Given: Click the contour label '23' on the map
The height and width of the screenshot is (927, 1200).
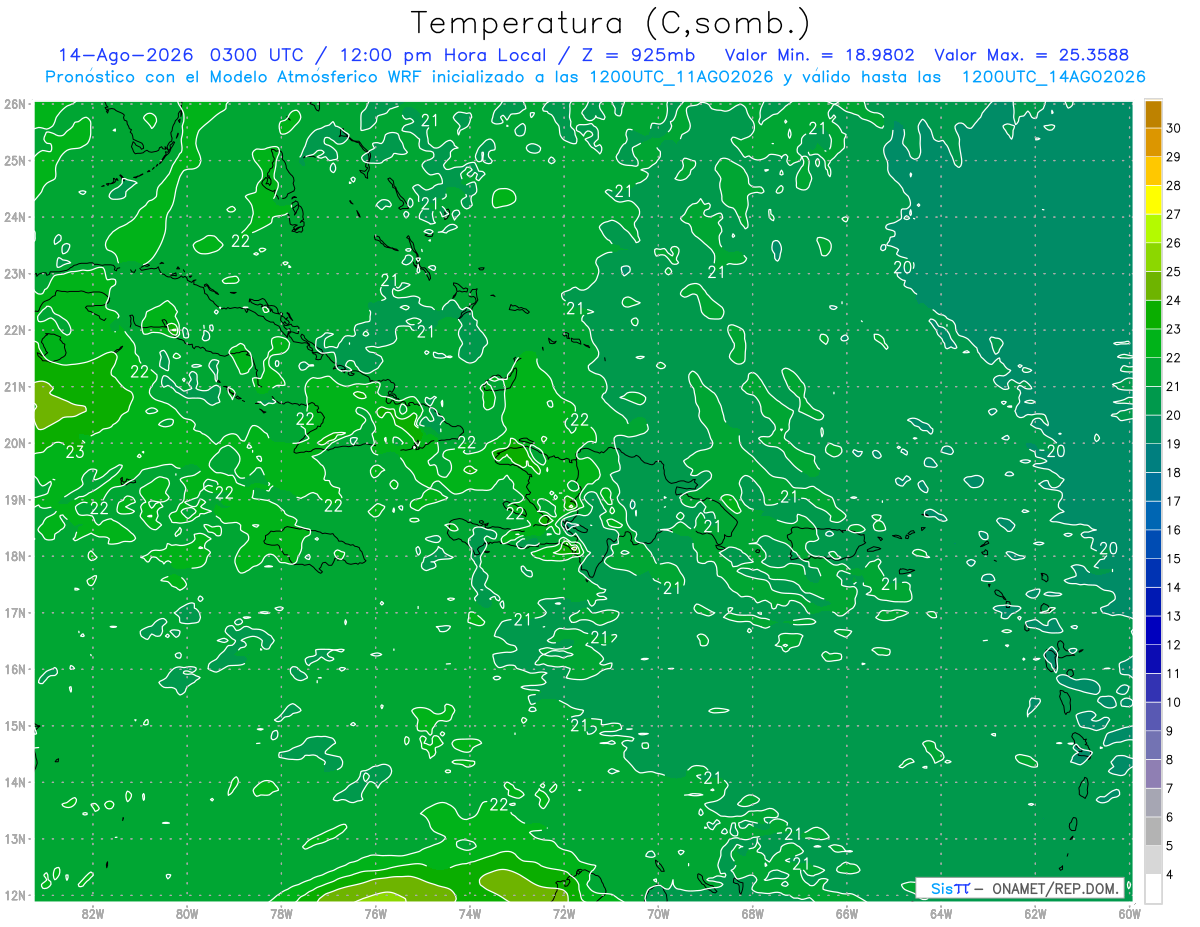Looking at the screenshot, I should click(75, 452).
